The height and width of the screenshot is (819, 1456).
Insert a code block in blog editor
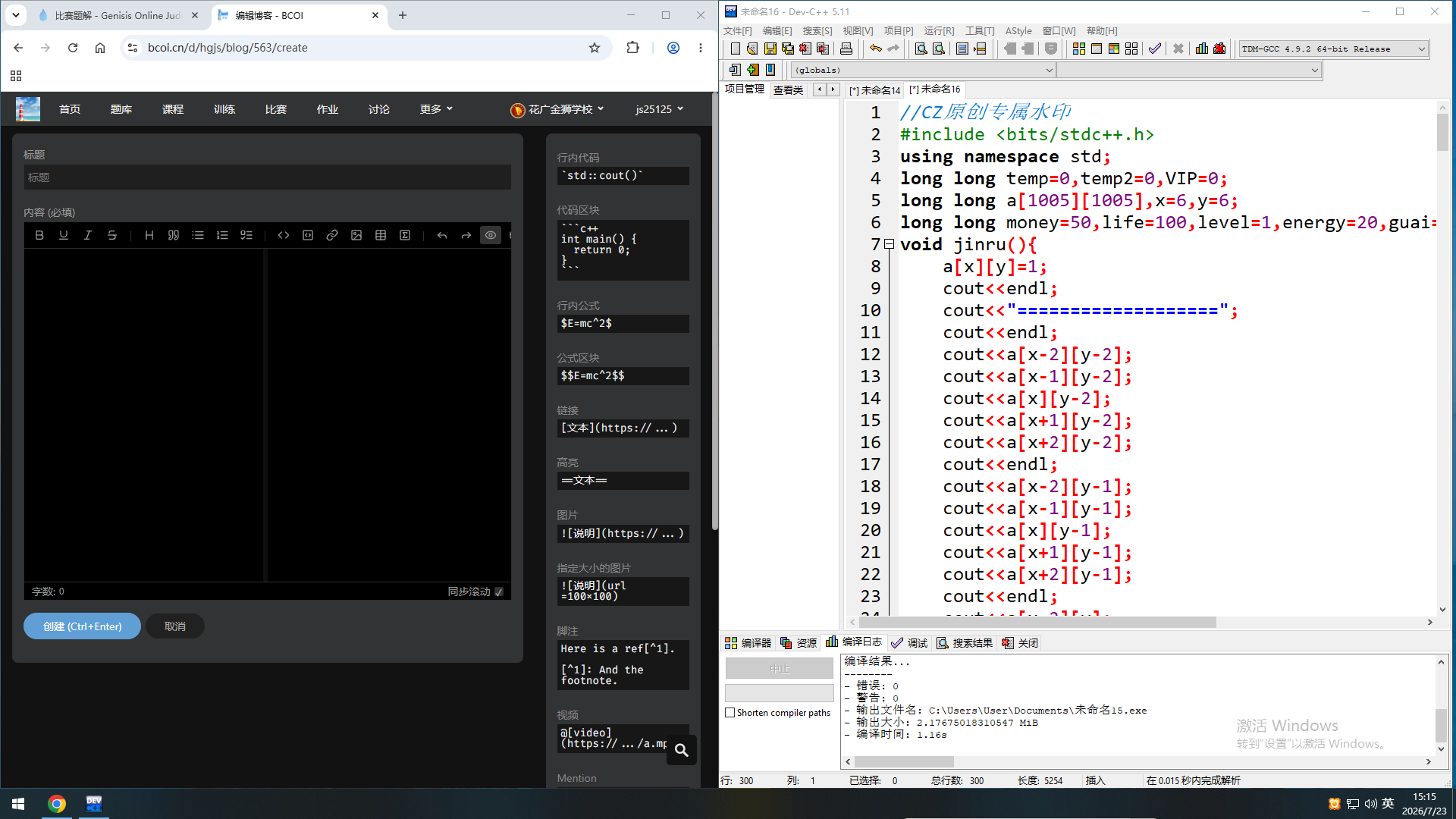coord(308,235)
